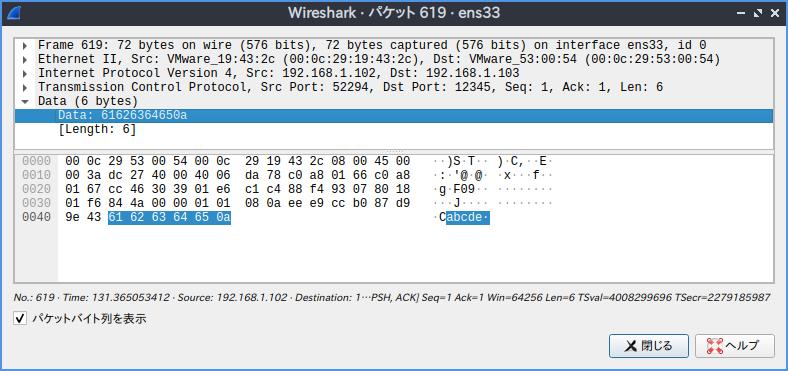Click highlighted ASCII text abcde
This screenshot has width=788, height=371.
click(468, 218)
